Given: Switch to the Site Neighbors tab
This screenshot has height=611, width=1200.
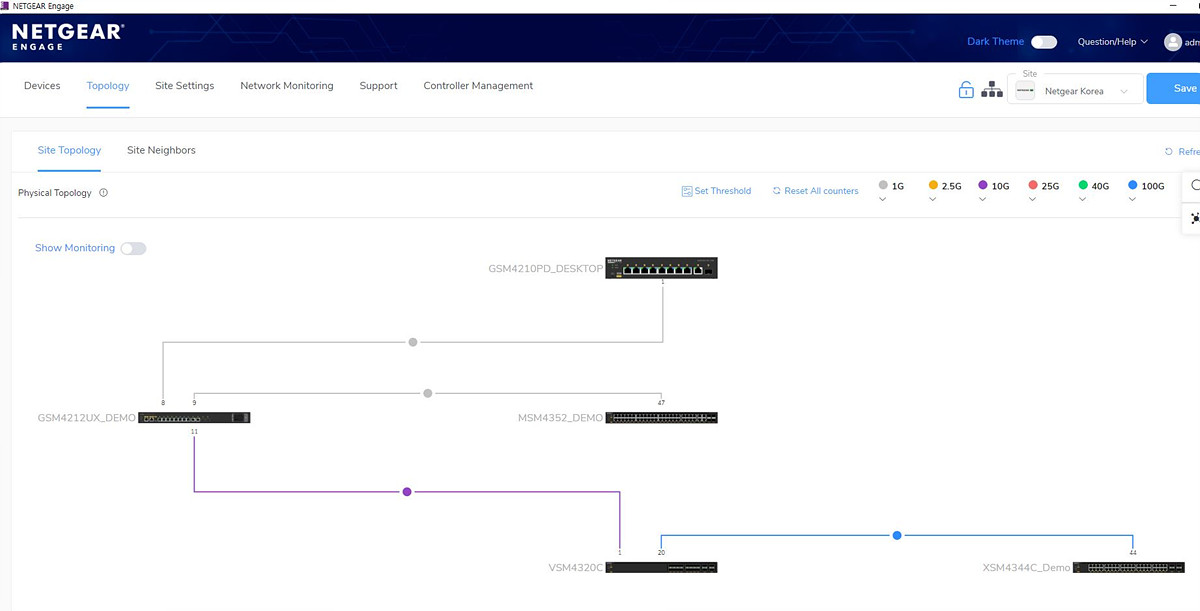Looking at the screenshot, I should (161, 150).
